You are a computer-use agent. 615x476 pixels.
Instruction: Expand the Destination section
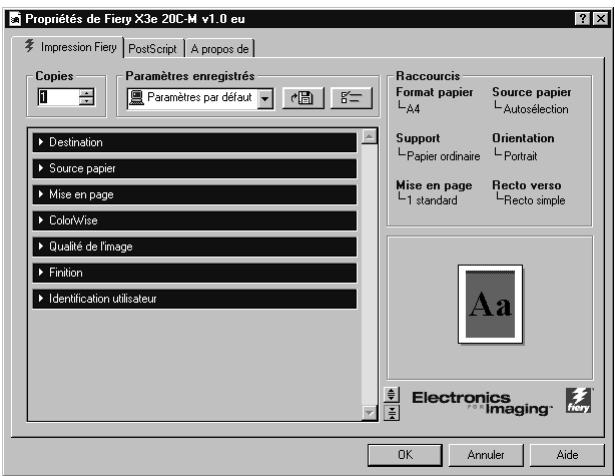point(195,142)
